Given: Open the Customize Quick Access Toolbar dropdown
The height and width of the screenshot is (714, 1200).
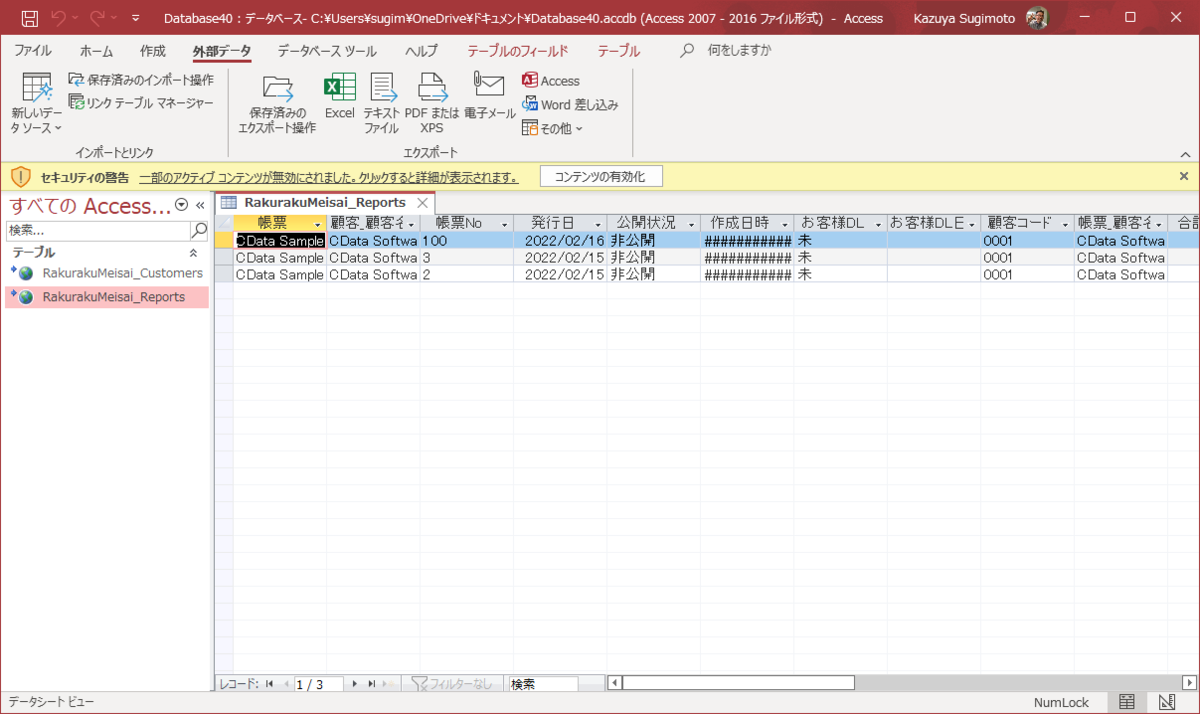Looking at the screenshot, I should point(136,19).
